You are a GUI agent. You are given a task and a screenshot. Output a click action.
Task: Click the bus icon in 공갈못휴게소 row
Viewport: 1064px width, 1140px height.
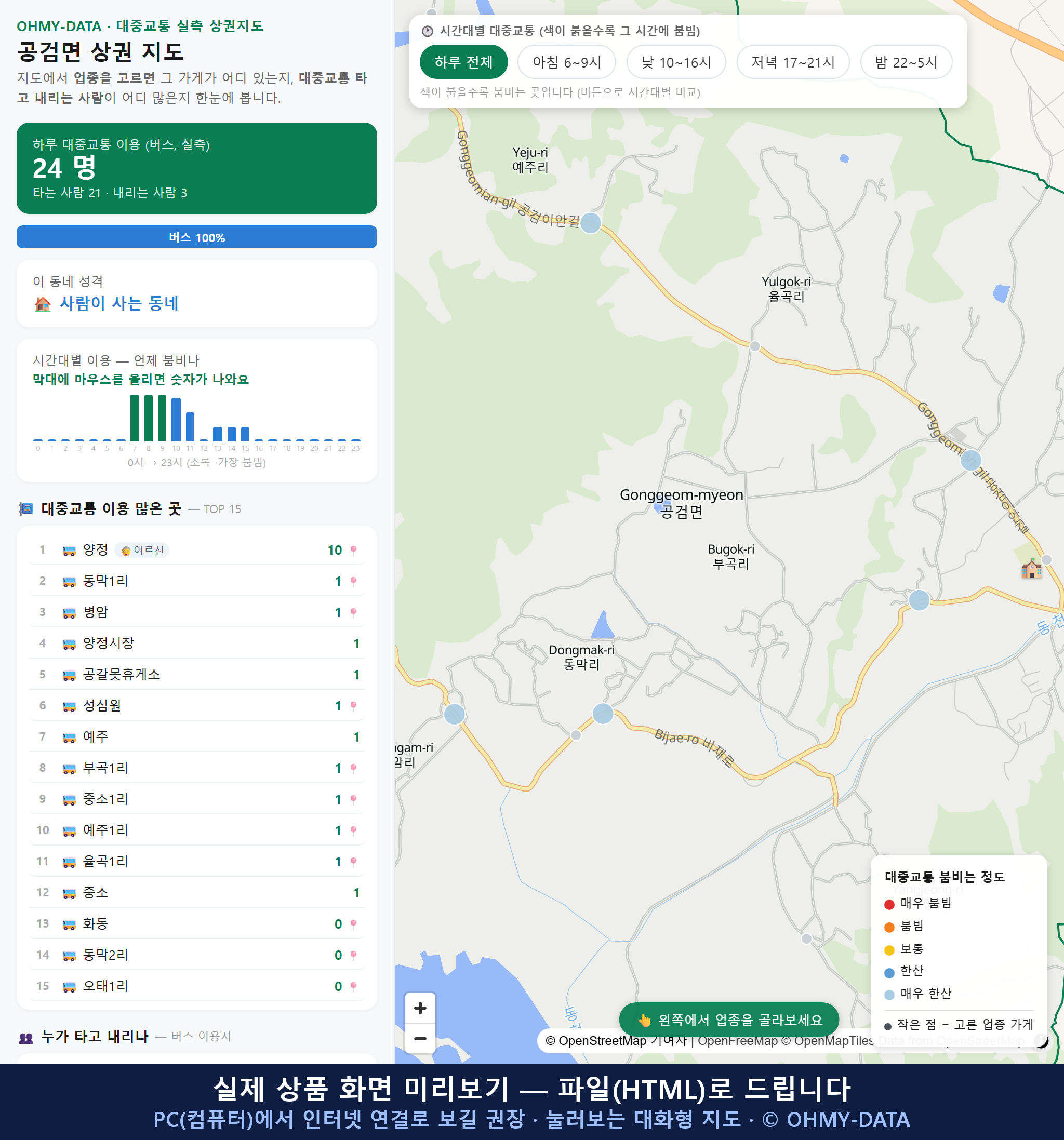[x=69, y=675]
